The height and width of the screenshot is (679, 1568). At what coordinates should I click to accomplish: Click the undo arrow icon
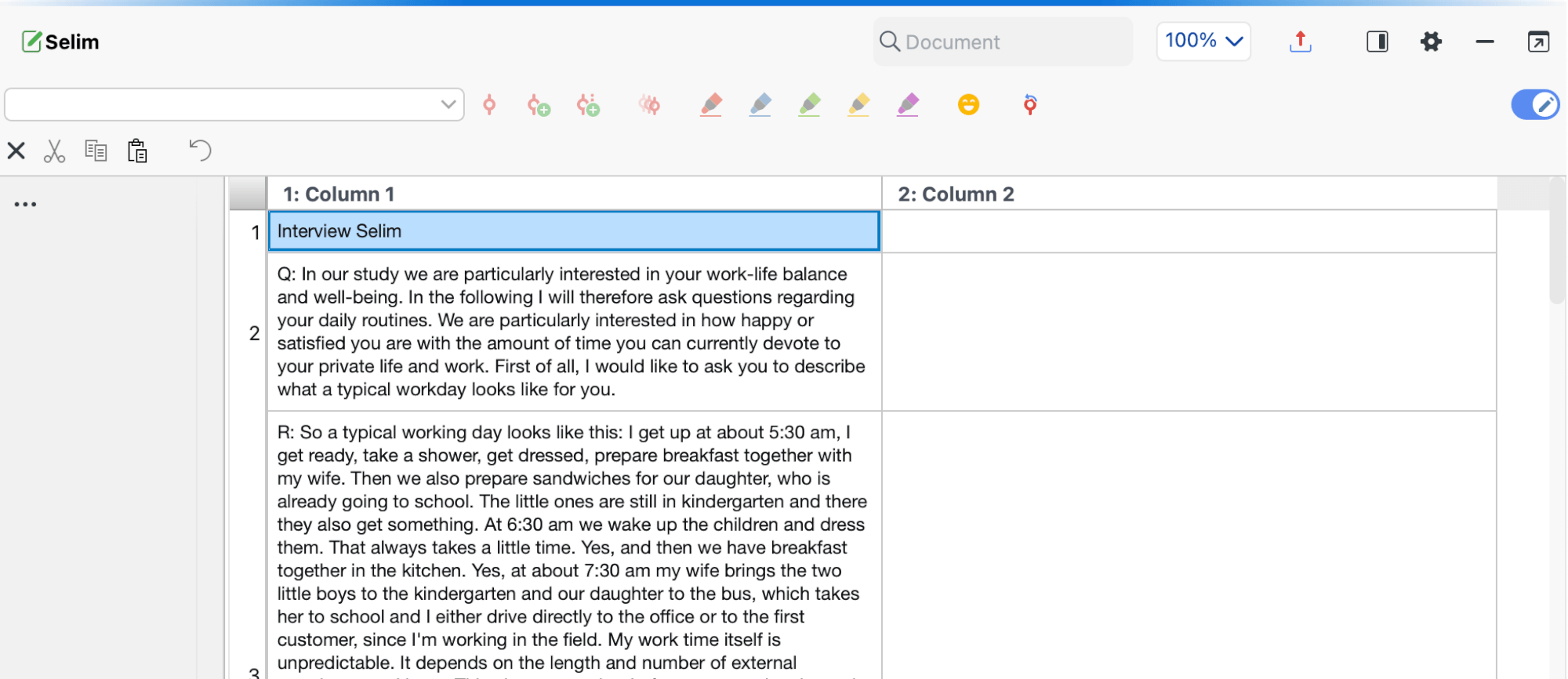(200, 150)
